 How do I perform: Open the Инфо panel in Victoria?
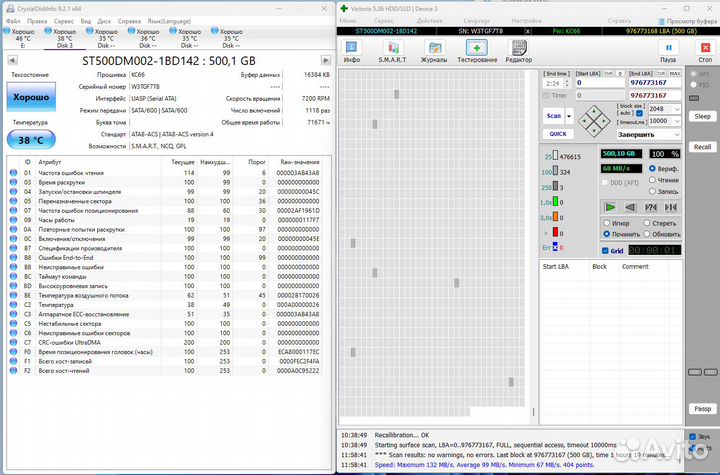point(352,52)
